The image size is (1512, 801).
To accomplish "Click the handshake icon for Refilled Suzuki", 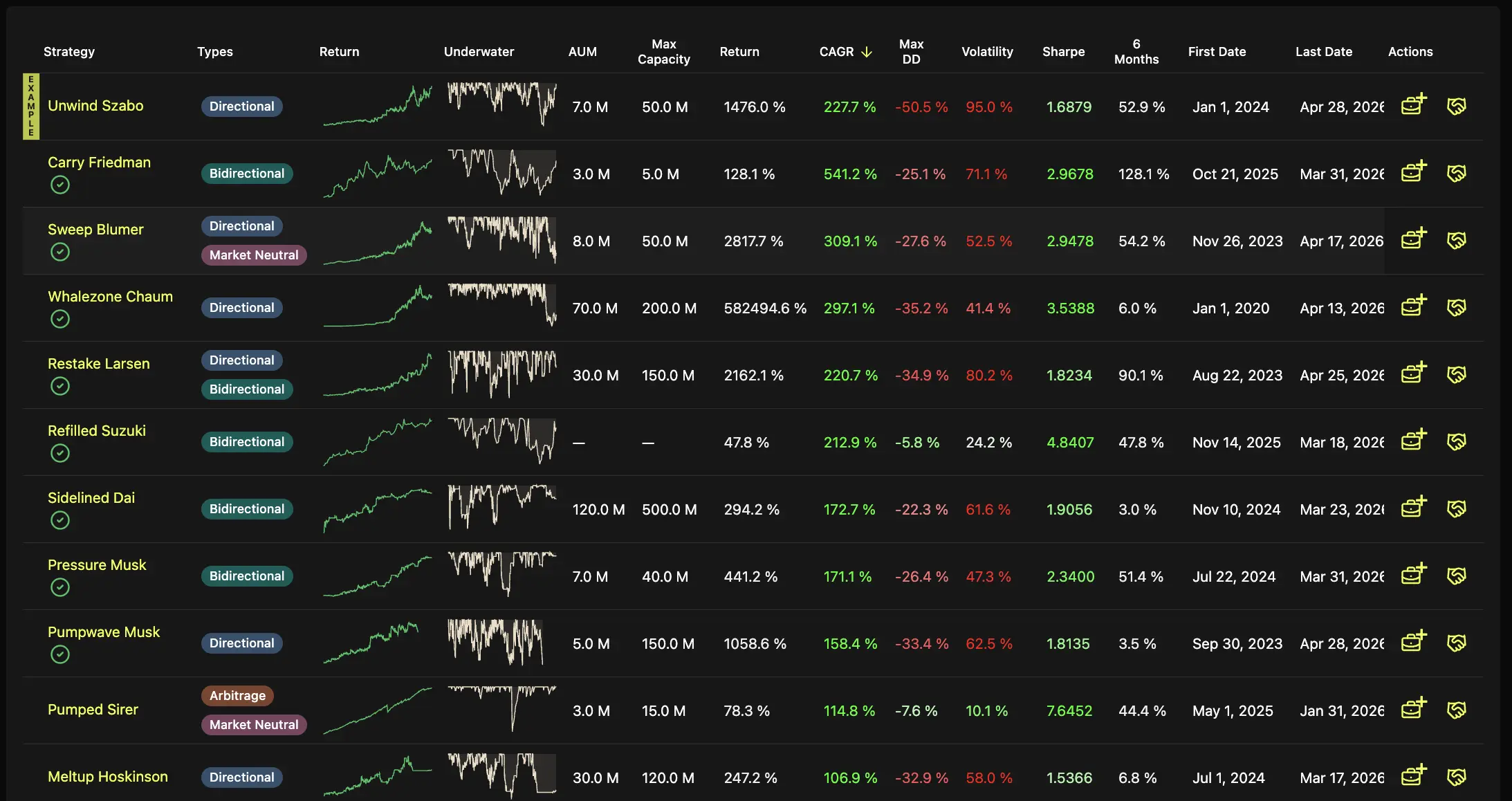I will tap(1457, 441).
